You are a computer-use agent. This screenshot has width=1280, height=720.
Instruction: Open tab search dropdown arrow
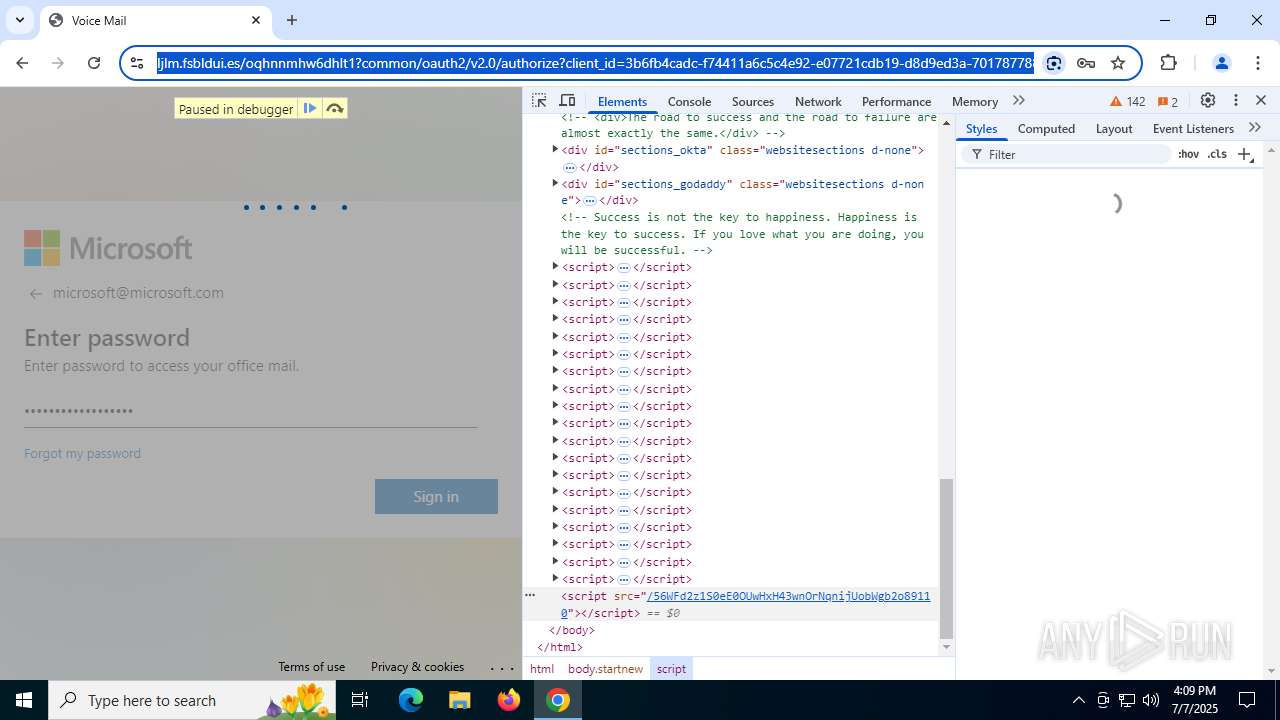point(19,20)
